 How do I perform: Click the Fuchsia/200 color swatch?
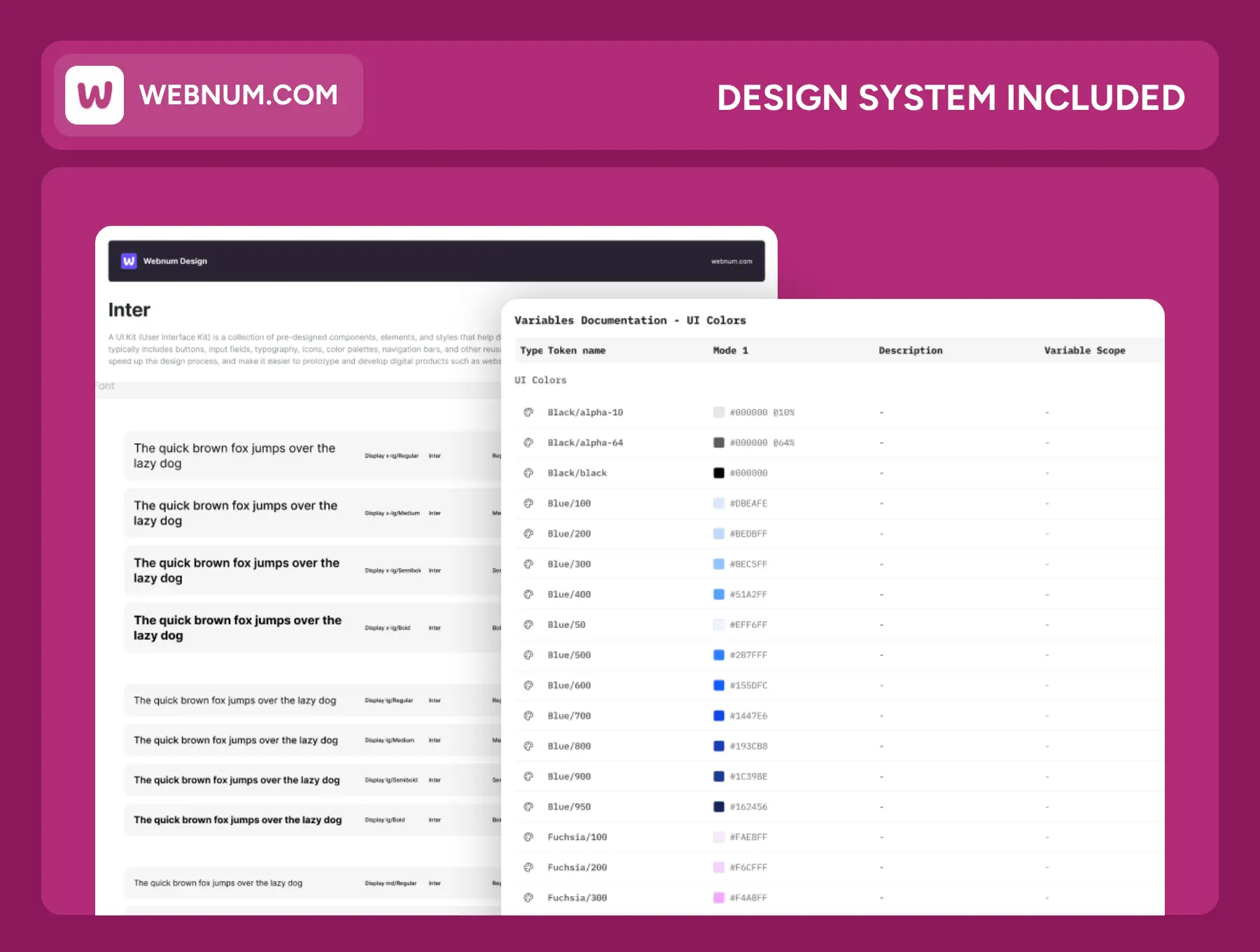pos(718,867)
